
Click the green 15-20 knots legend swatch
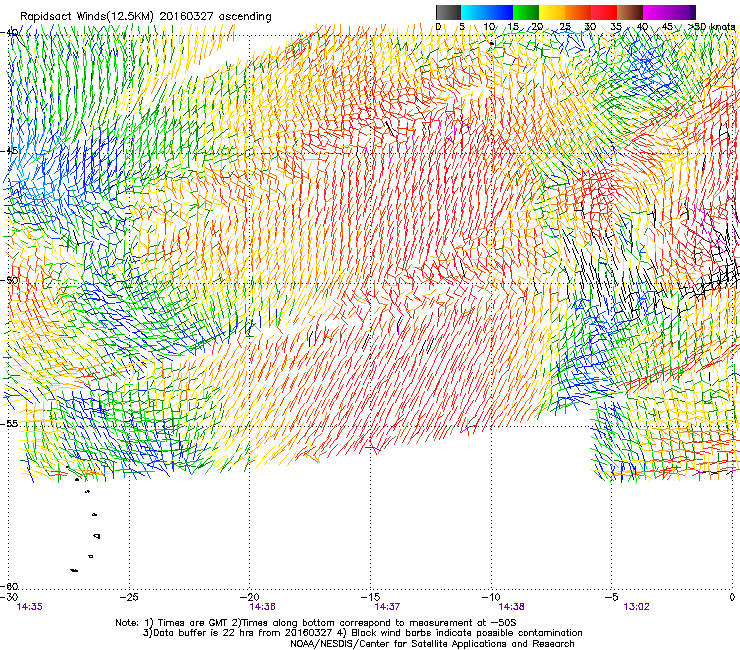526,12
